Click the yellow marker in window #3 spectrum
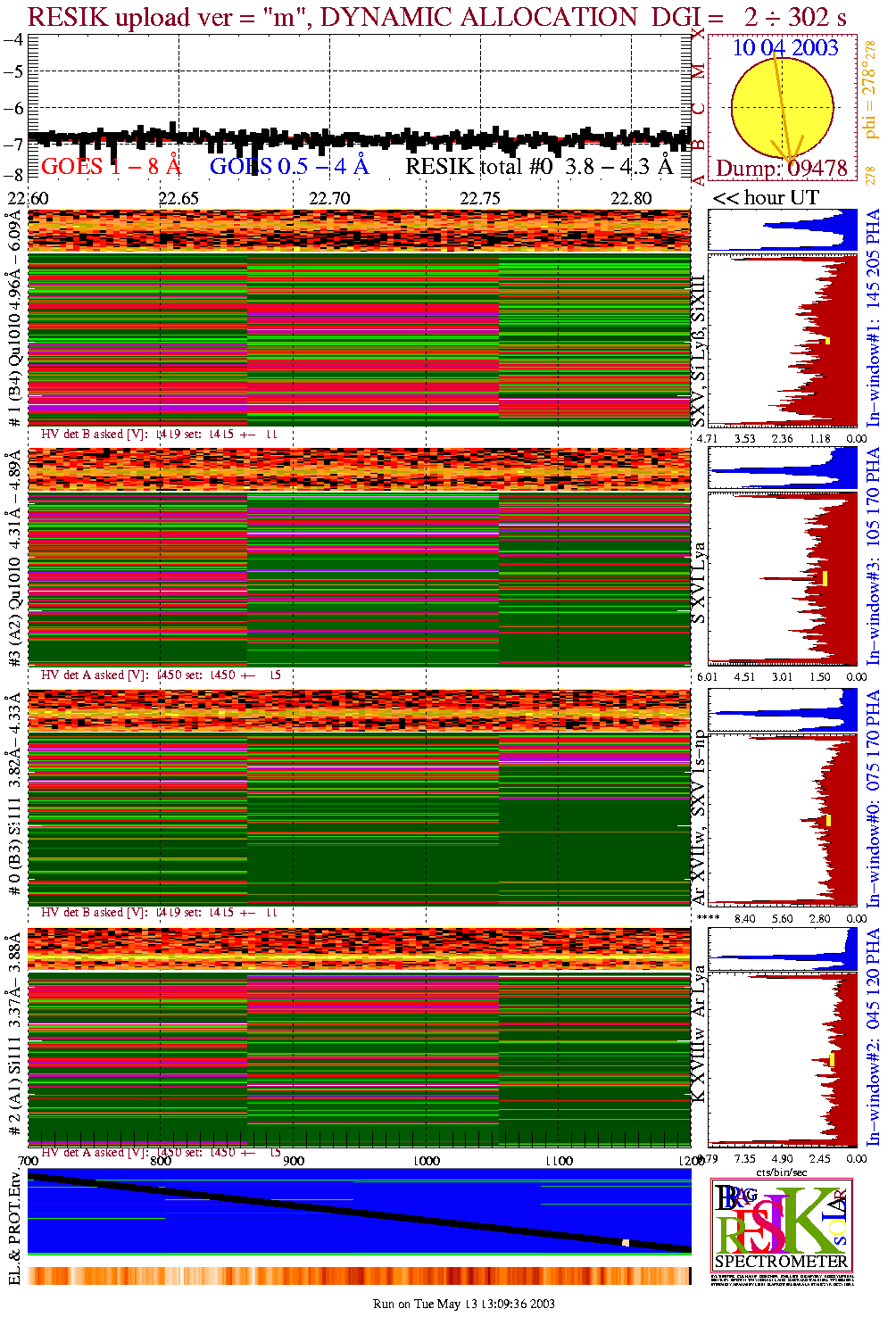This screenshot has width=896, height=1317. click(x=825, y=578)
